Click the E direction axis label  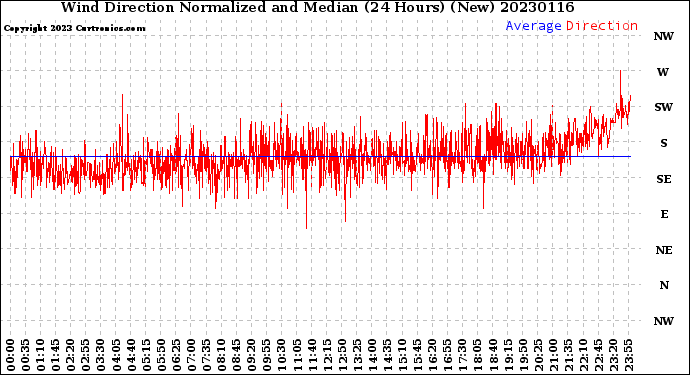click(x=663, y=214)
